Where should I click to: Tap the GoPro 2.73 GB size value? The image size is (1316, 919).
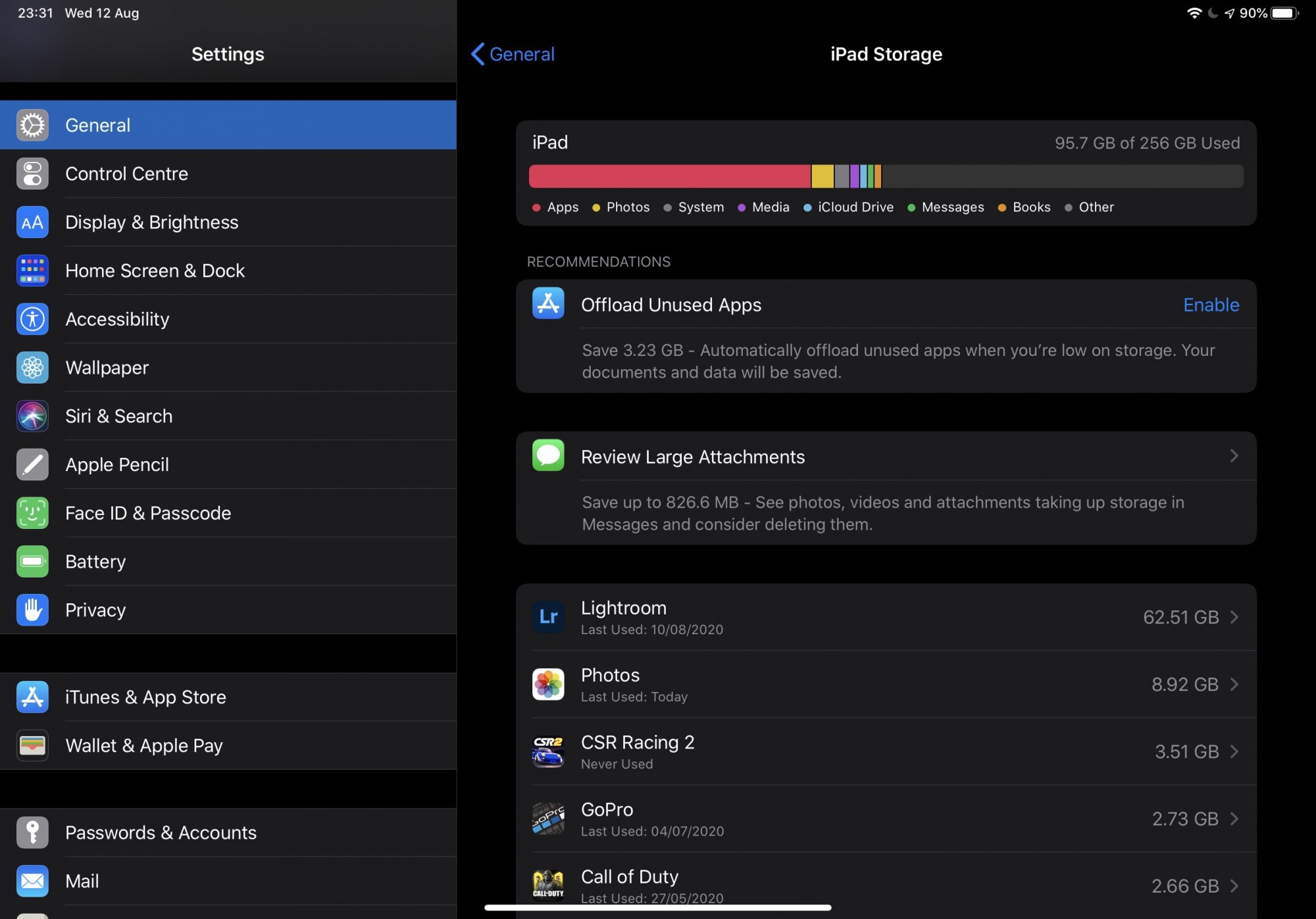tap(1185, 818)
